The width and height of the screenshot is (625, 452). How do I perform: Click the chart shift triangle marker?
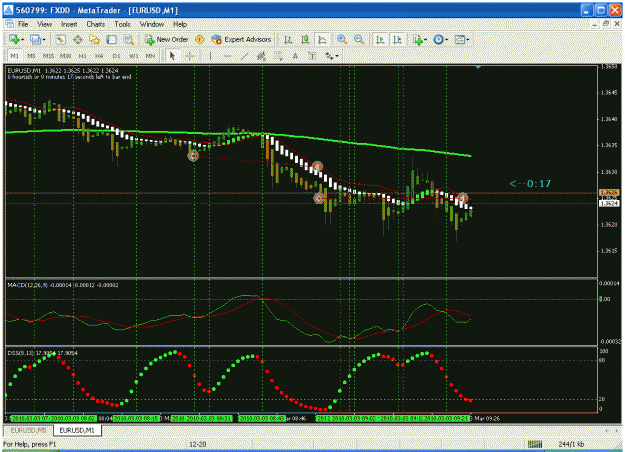[x=478, y=67]
